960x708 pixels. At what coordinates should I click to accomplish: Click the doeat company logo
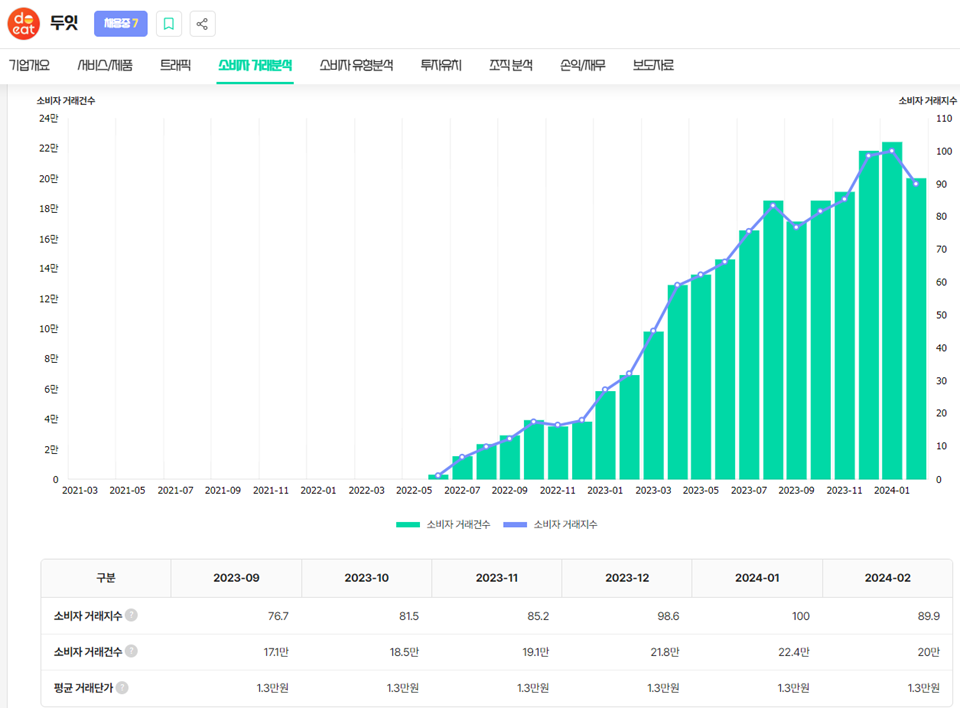(x=23, y=24)
